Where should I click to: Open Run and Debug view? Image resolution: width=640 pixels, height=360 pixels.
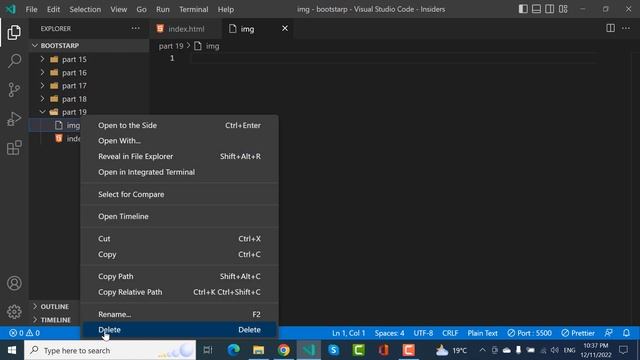[x=14, y=119]
